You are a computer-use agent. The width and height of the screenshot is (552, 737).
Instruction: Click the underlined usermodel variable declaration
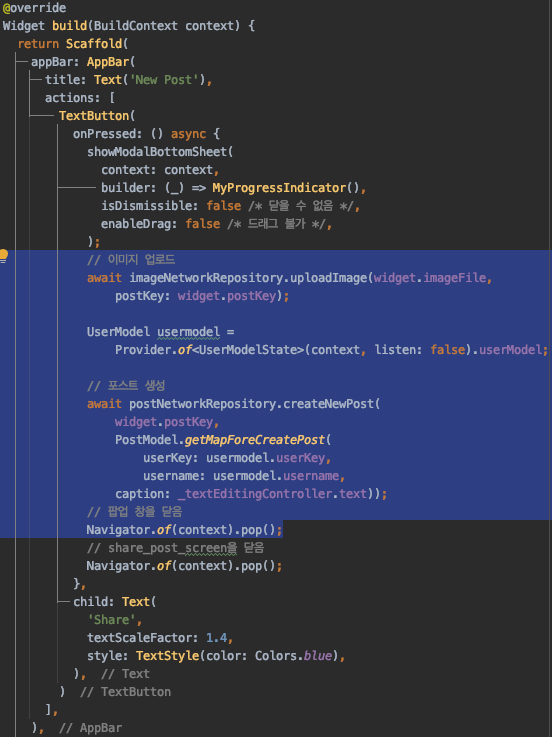(x=189, y=332)
